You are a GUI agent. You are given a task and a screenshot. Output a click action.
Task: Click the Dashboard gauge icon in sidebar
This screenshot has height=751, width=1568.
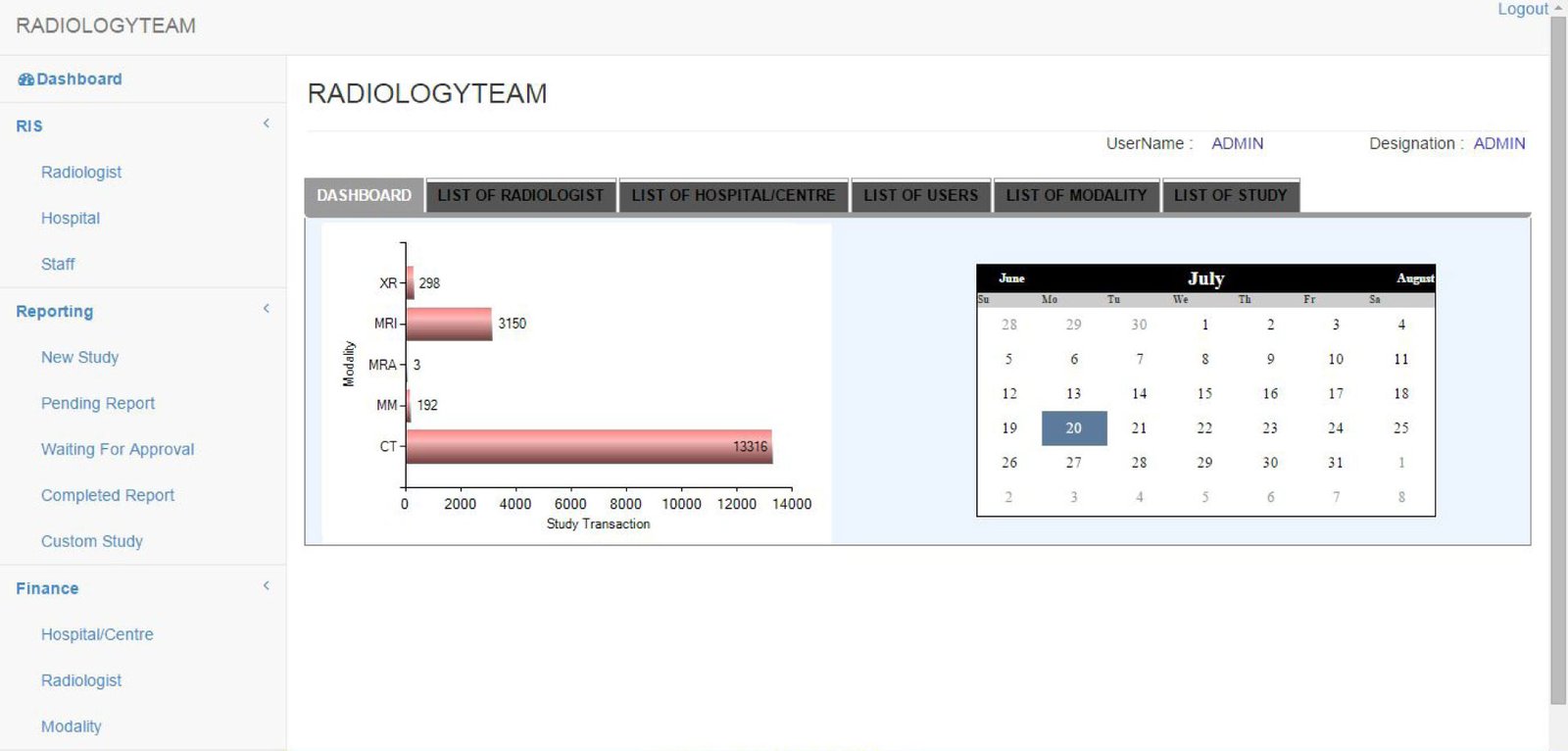pyautogui.click(x=25, y=79)
